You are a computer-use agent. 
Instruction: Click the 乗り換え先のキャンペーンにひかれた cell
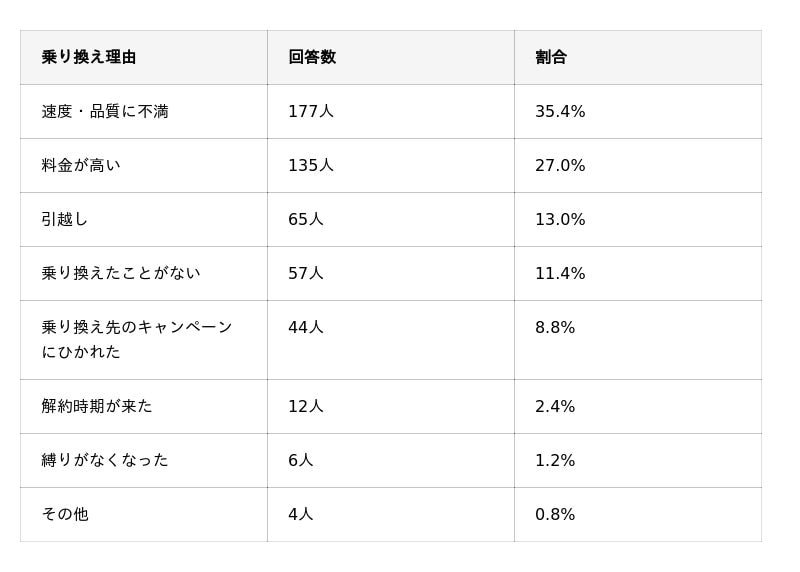137,339
